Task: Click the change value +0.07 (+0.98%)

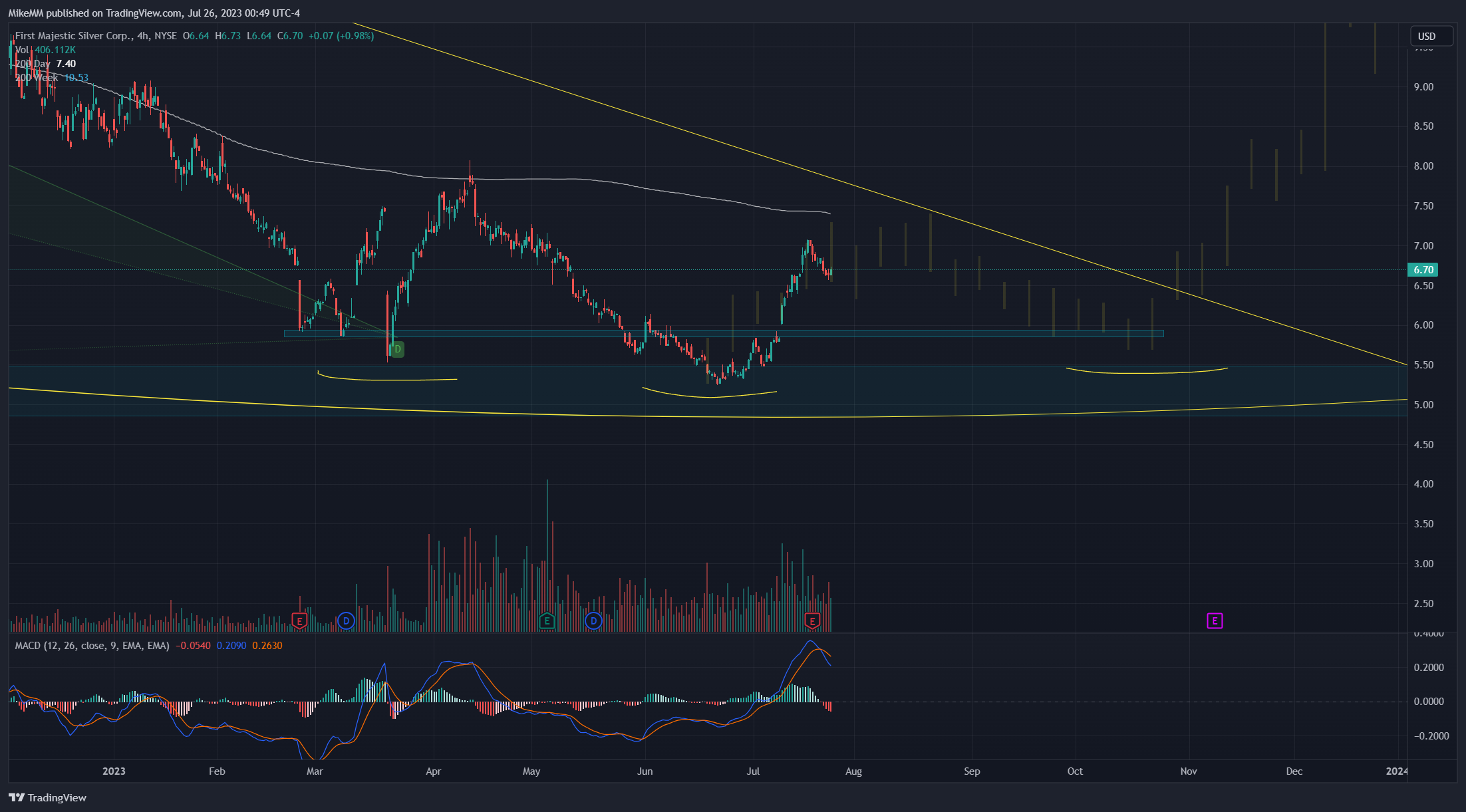Action: coord(341,36)
